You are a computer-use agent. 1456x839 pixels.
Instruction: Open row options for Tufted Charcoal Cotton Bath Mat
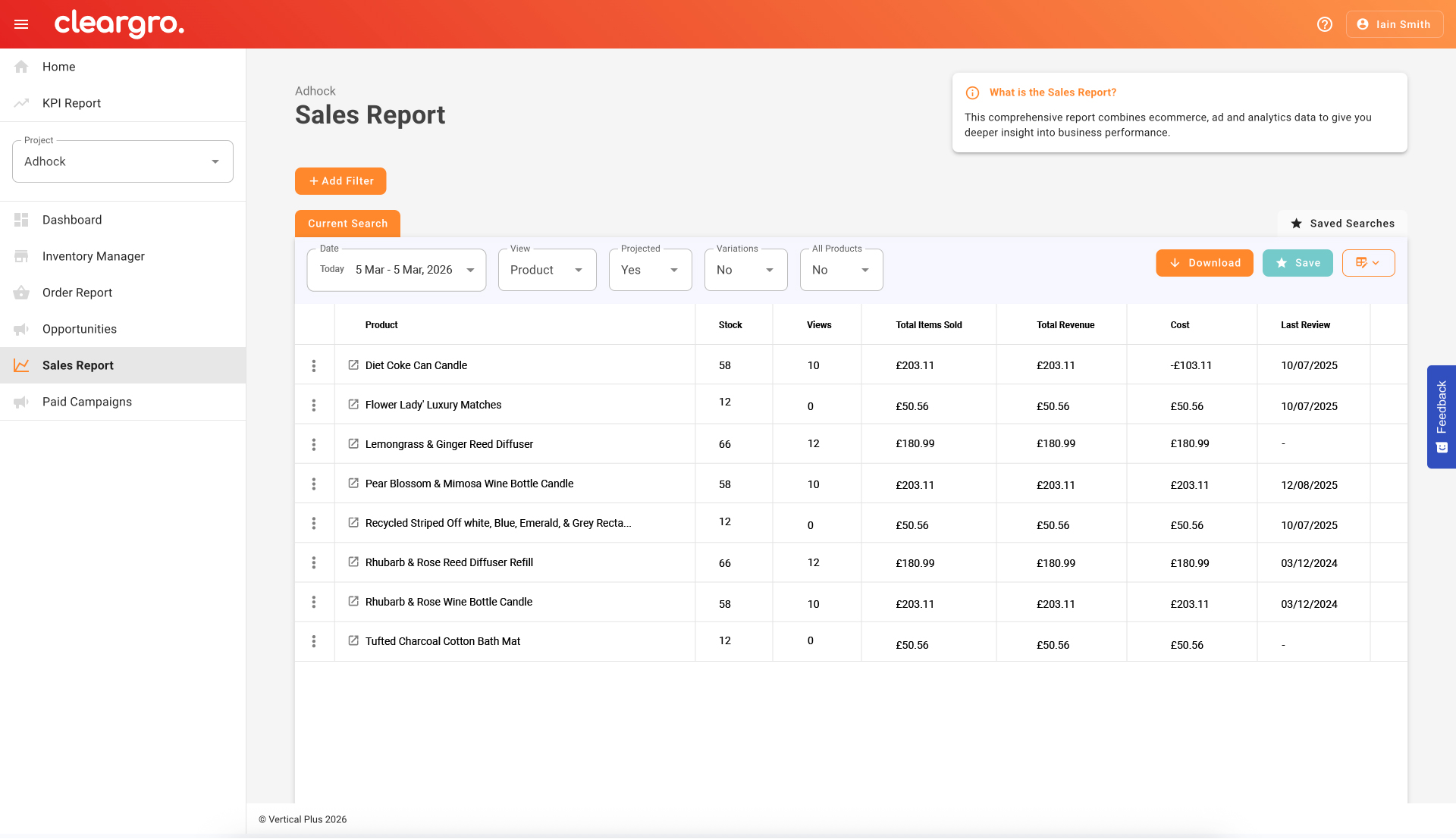click(314, 642)
